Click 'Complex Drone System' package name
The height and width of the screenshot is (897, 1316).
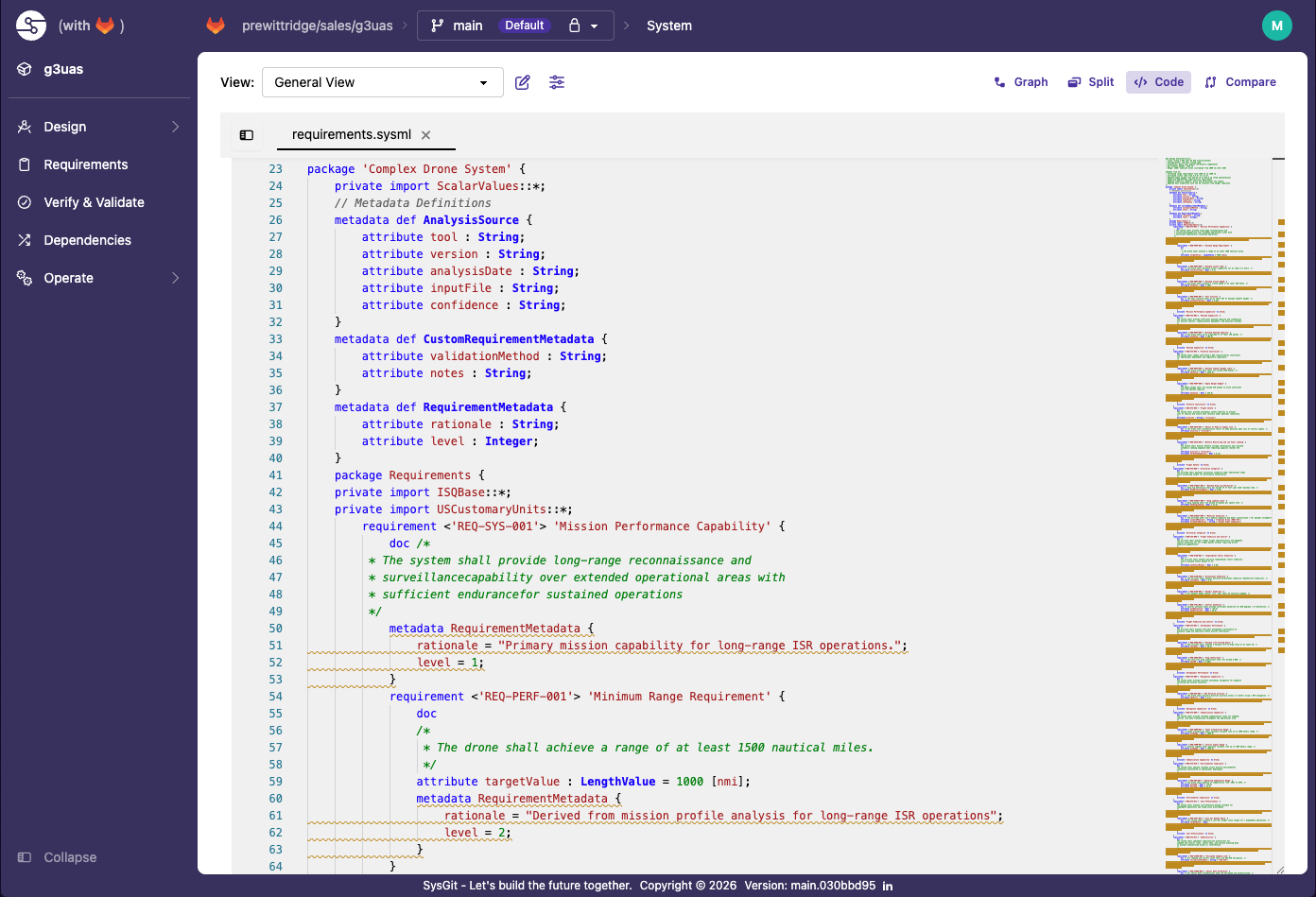(x=437, y=169)
